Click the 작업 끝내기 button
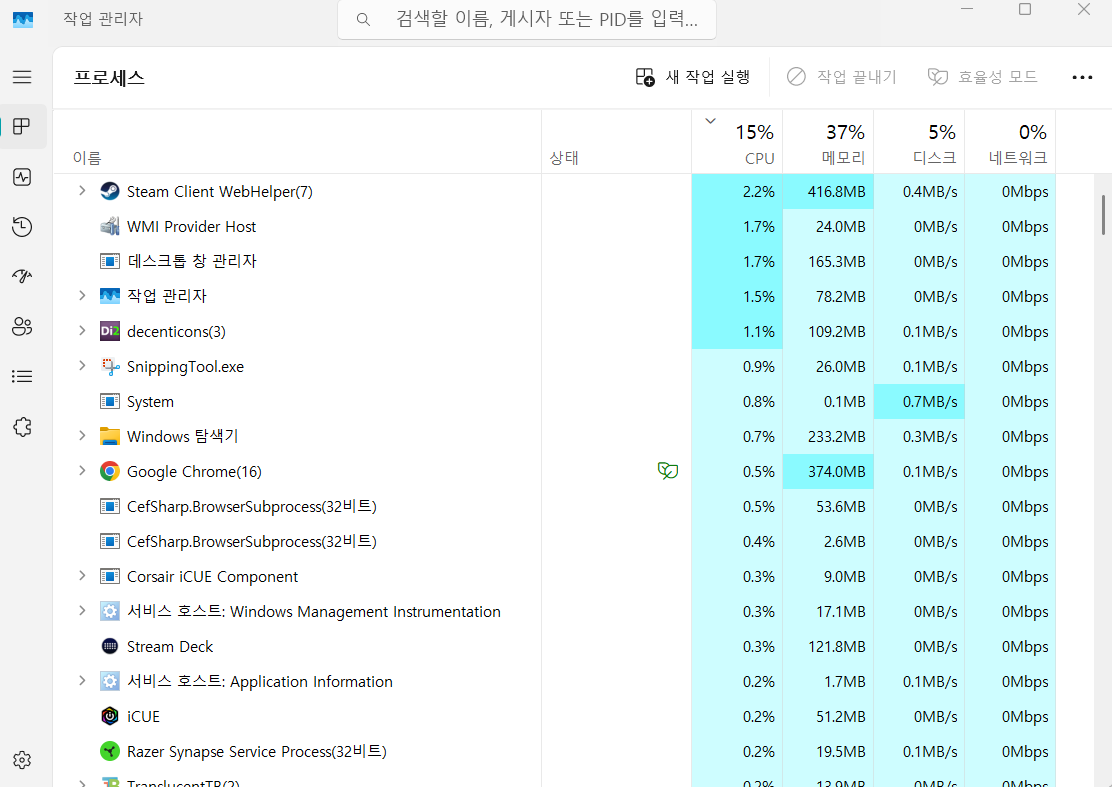The height and width of the screenshot is (787, 1112). point(842,77)
